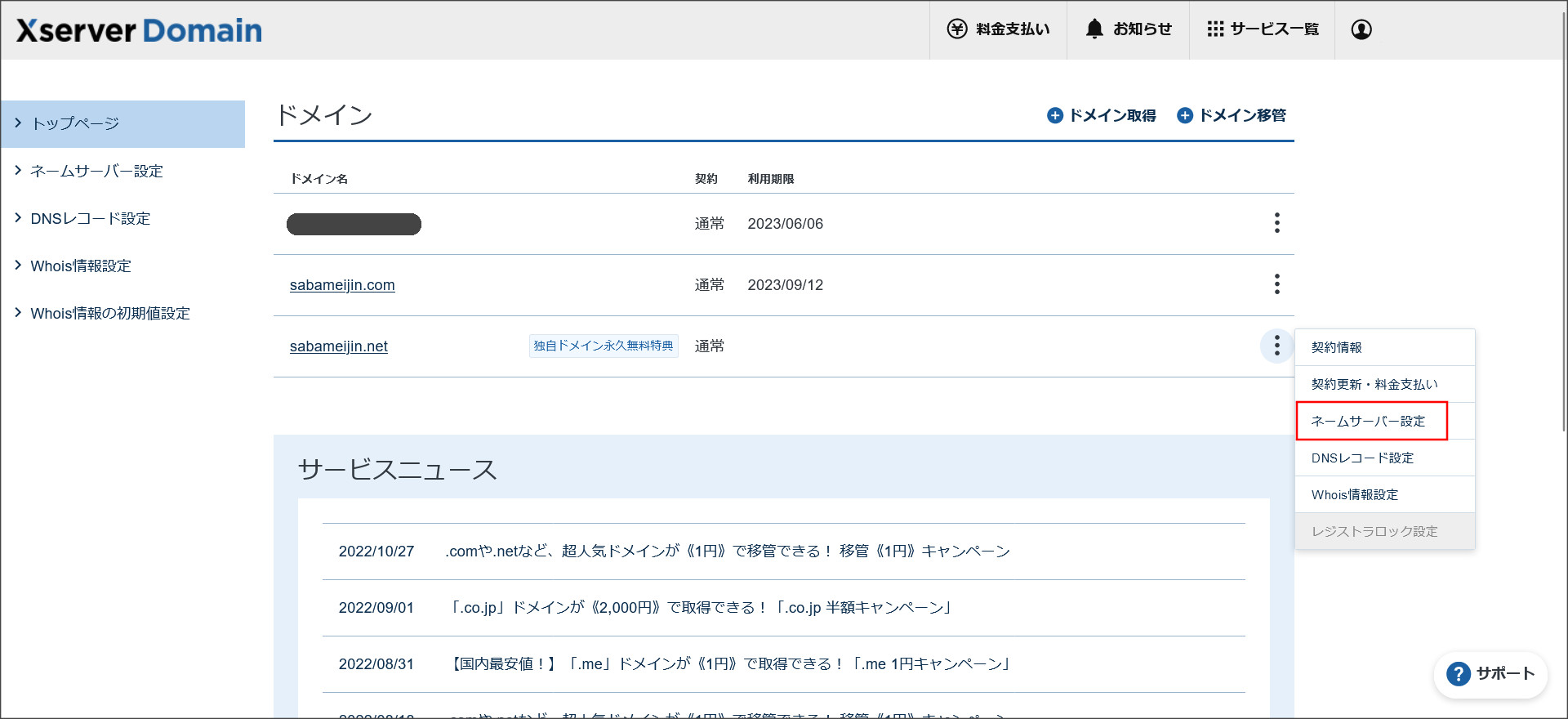Open three-dot menu for the redacted domain

click(1276, 223)
